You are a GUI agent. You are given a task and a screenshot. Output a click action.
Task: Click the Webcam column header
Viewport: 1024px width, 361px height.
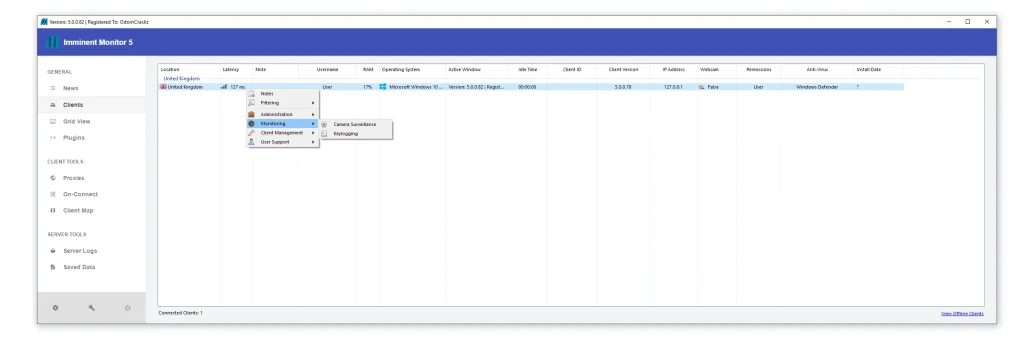[709, 69]
